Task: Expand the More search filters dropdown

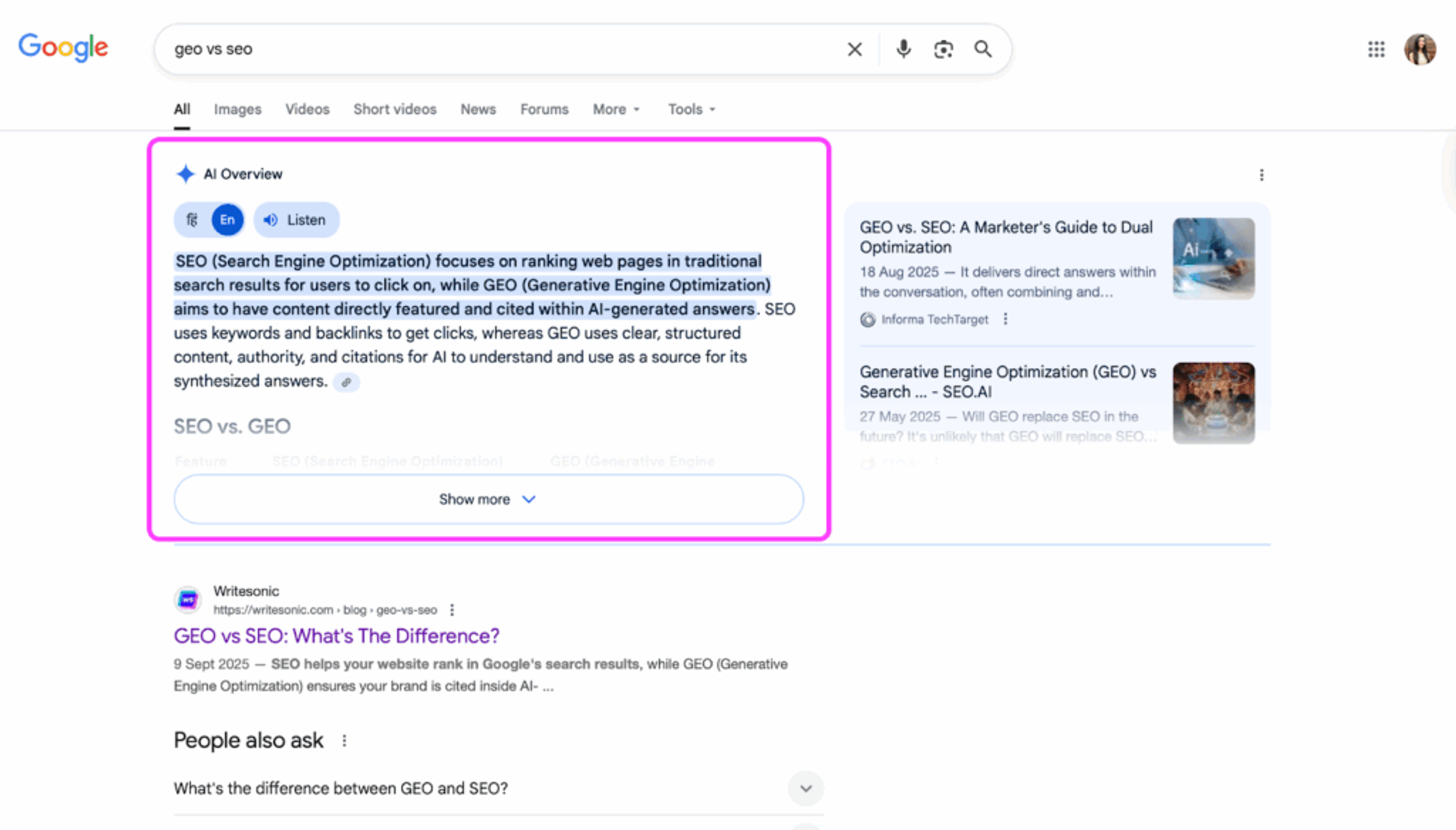Action: [x=616, y=109]
